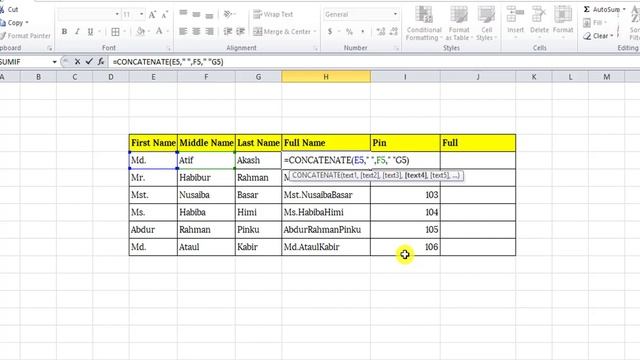The width and height of the screenshot is (640, 360).
Task: Select Top Align icon
Action: tap(183, 14)
